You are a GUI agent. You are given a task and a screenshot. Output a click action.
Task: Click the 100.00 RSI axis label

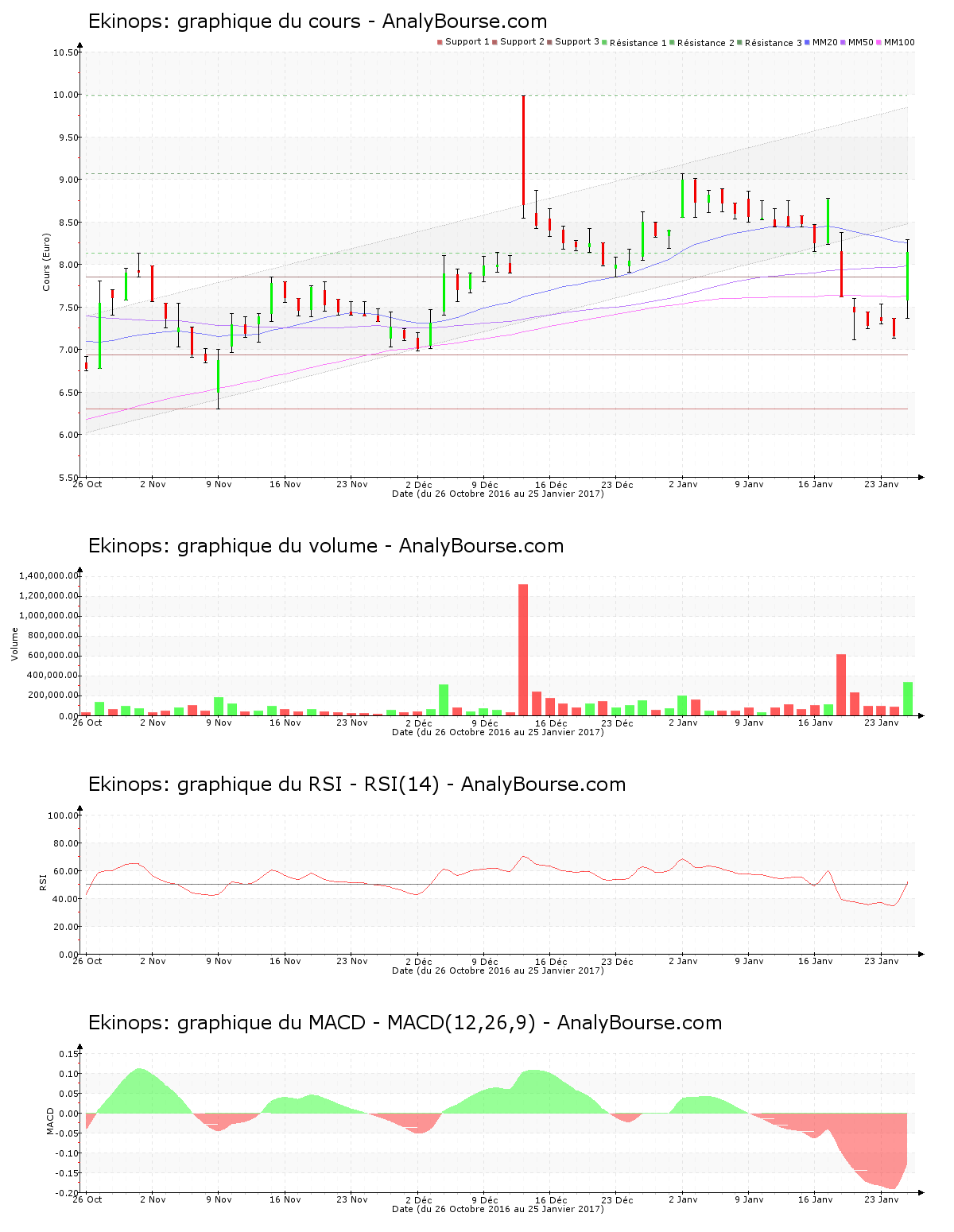pyautogui.click(x=64, y=816)
